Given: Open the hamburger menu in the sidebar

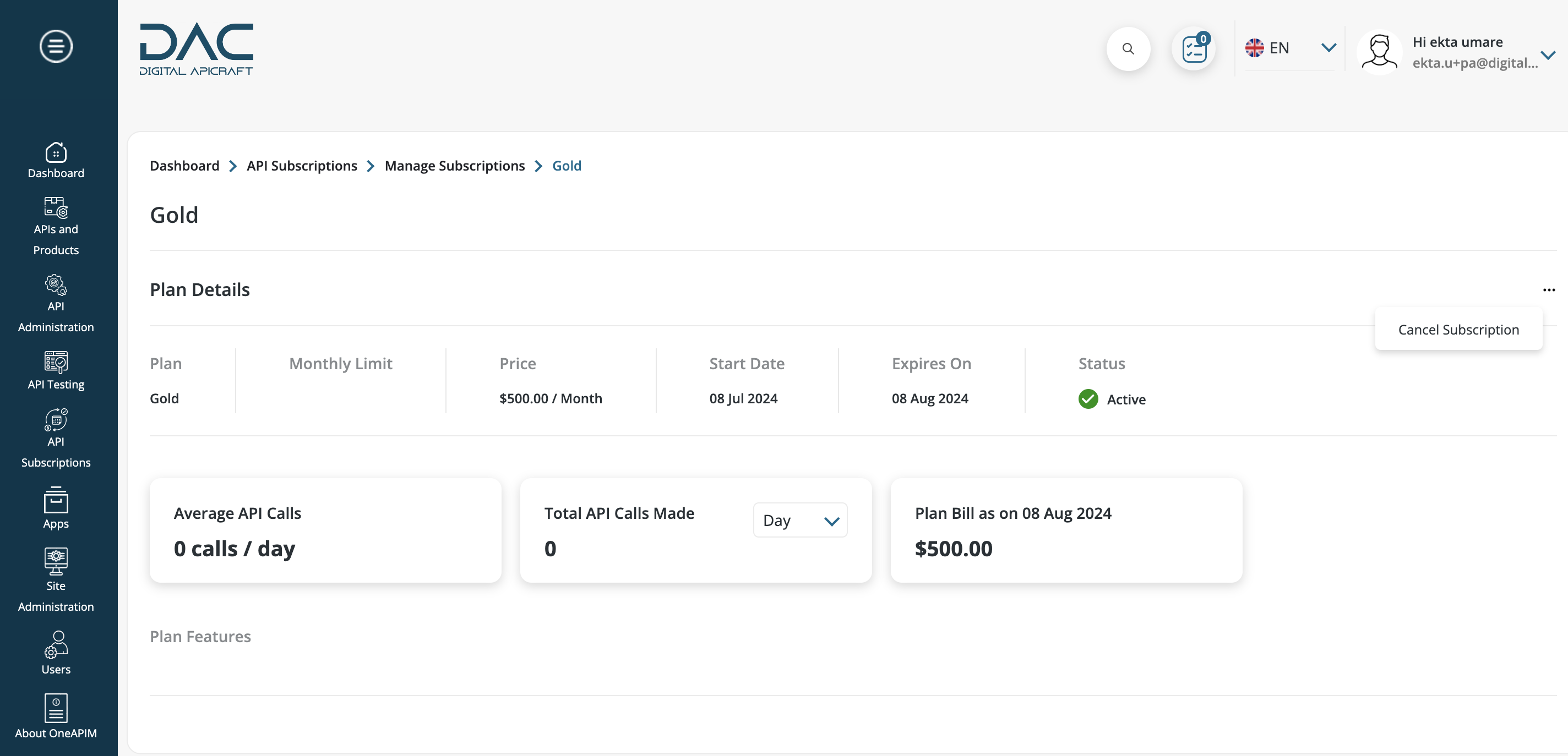Looking at the screenshot, I should point(56,46).
